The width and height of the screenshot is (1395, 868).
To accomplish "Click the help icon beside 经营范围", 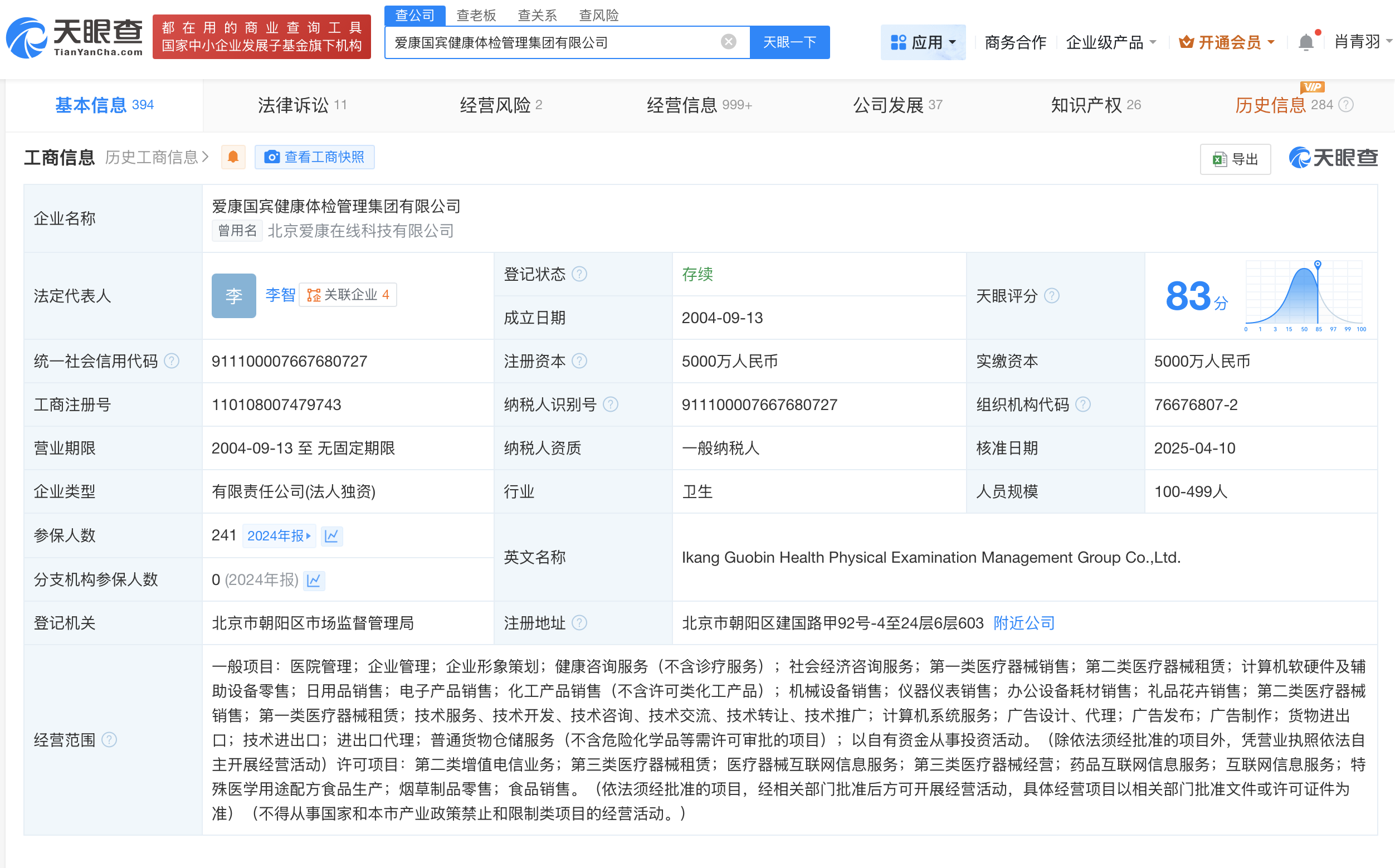I will (x=110, y=740).
